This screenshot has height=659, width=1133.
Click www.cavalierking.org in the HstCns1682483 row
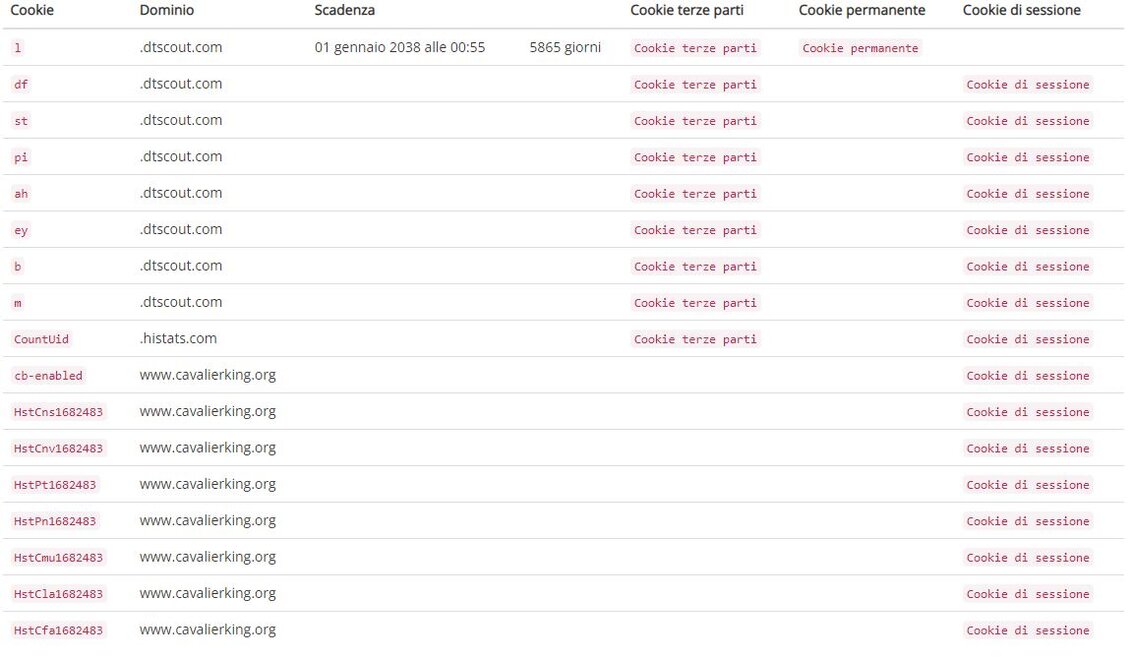(x=207, y=411)
